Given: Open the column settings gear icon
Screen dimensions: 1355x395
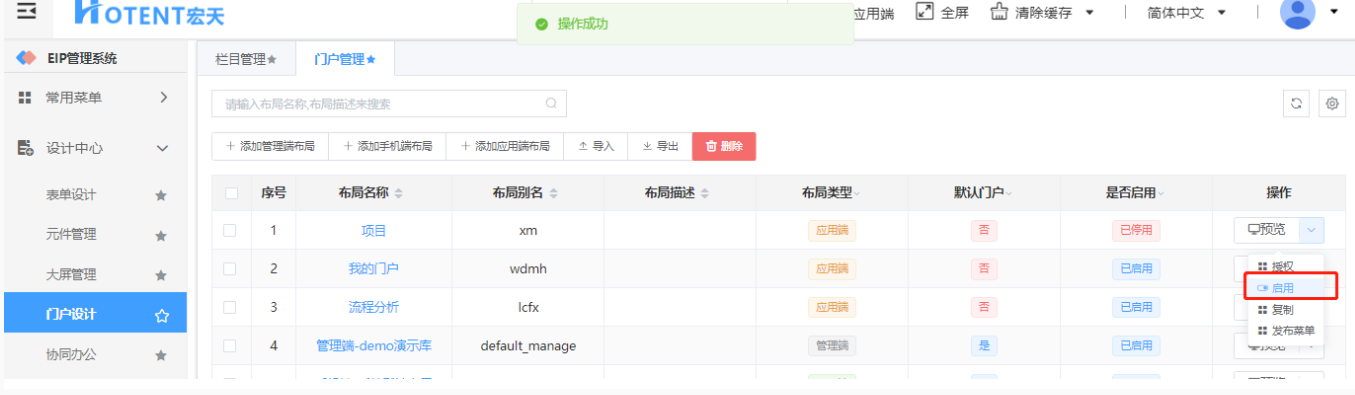Looking at the screenshot, I should [1331, 103].
